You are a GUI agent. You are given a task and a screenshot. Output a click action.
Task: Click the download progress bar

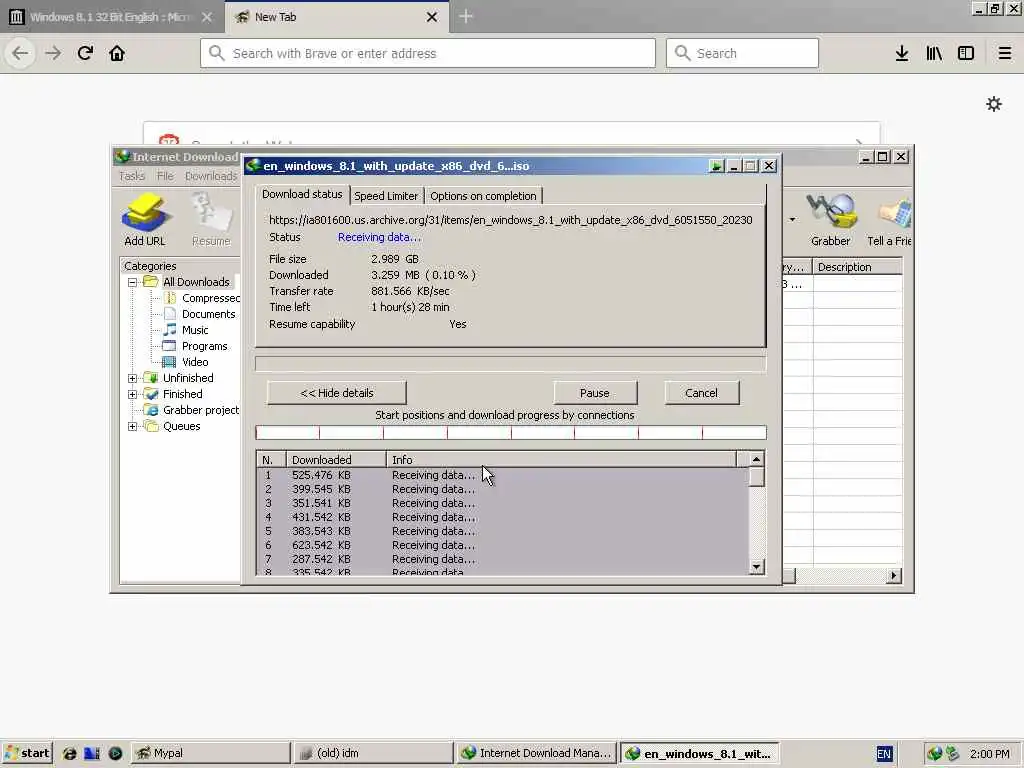(x=511, y=364)
